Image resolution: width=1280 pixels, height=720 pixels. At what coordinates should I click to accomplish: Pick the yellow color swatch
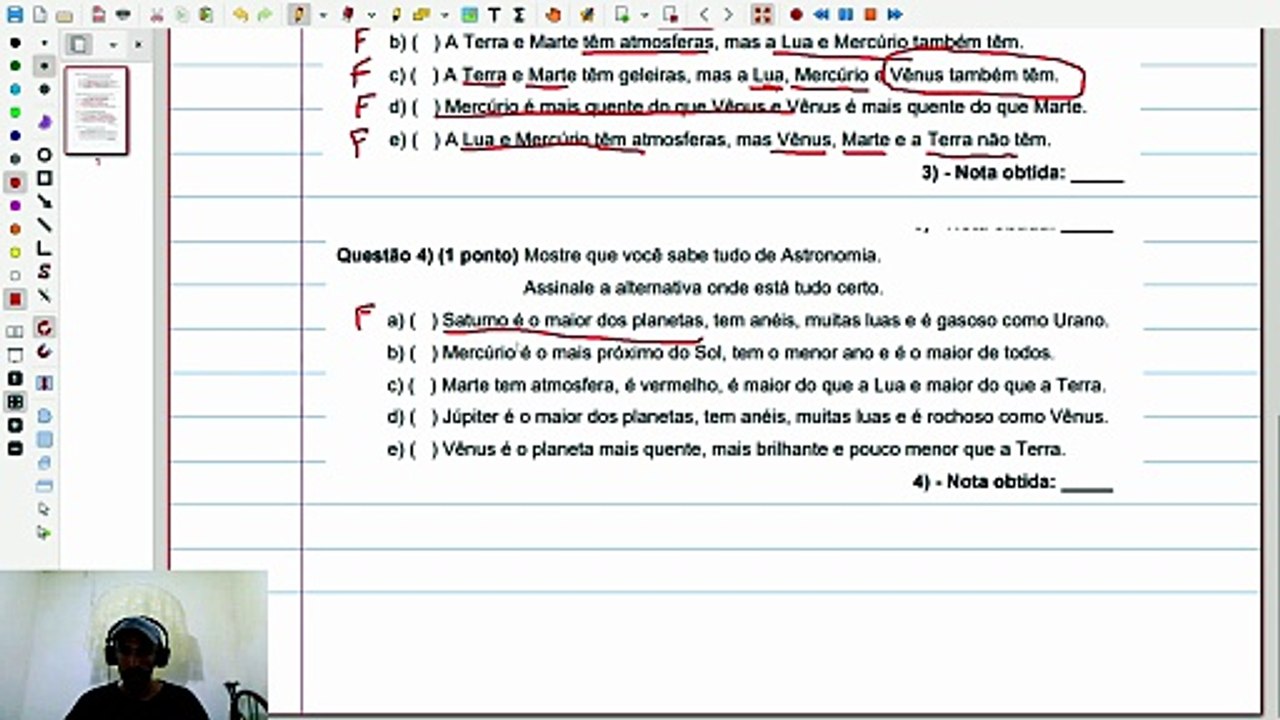(x=15, y=252)
